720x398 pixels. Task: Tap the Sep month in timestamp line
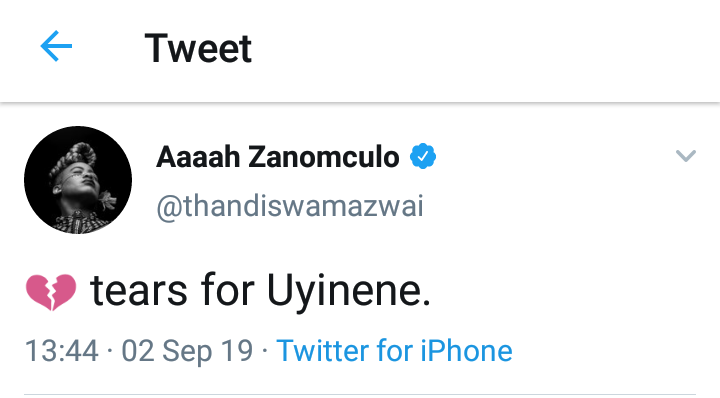pos(187,352)
